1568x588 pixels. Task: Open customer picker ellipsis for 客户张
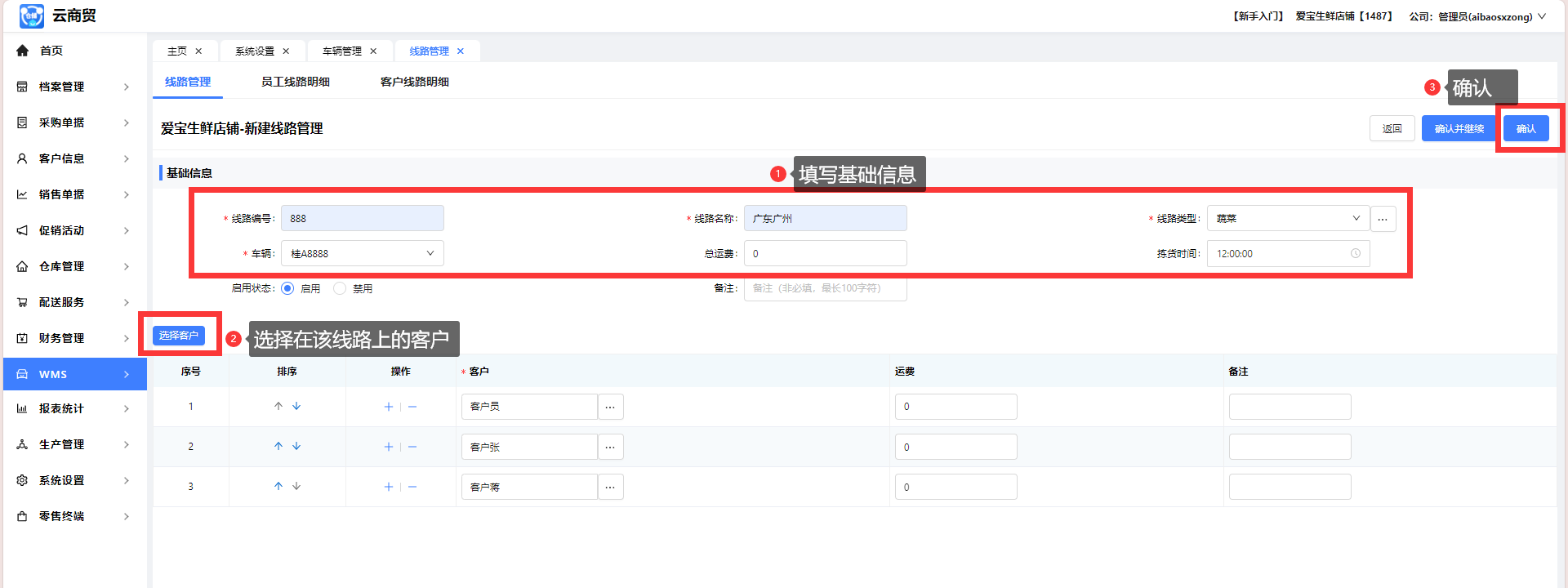610,447
